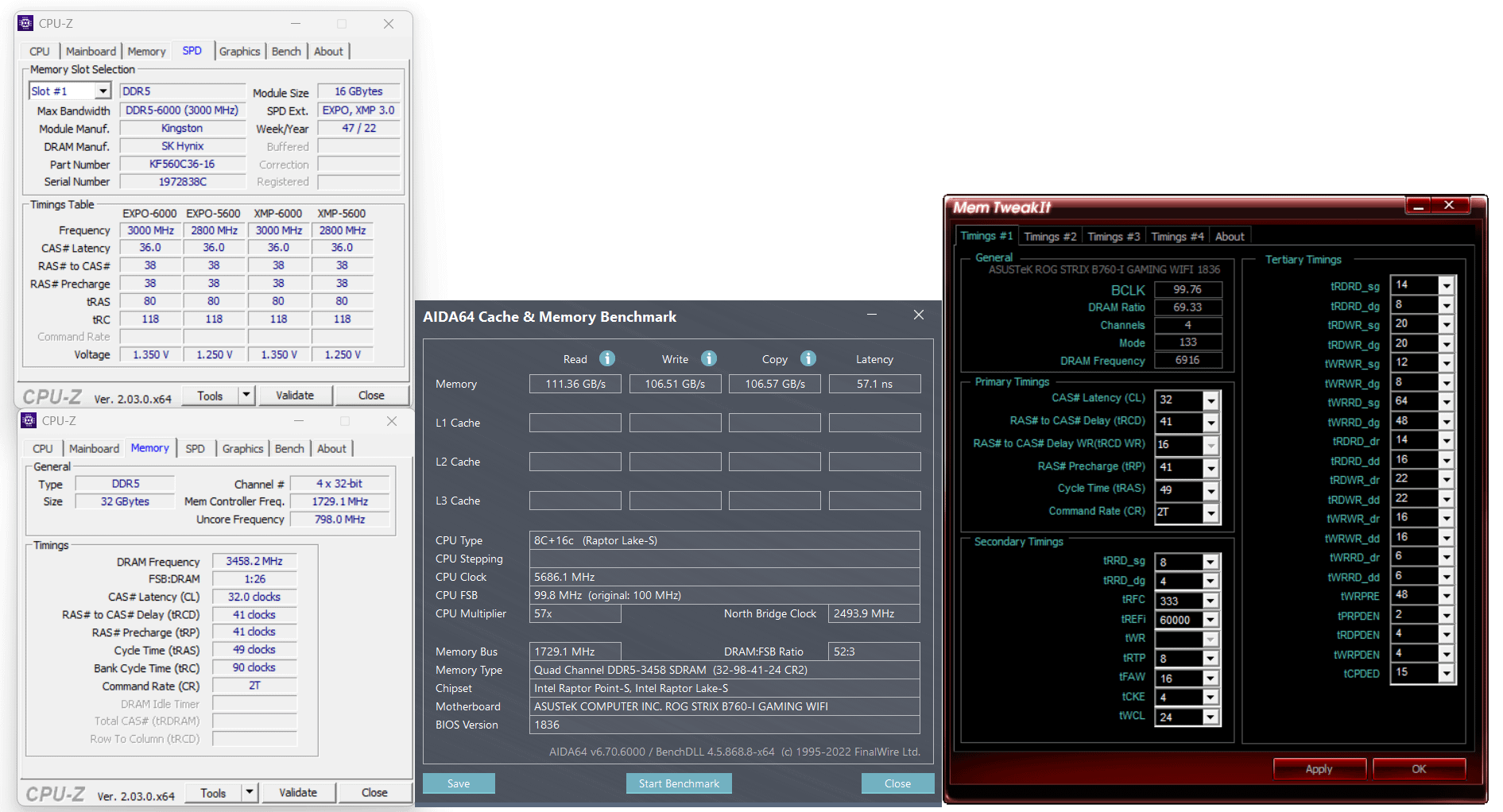Open Bench tab in top CPU-Z window

tap(286, 51)
